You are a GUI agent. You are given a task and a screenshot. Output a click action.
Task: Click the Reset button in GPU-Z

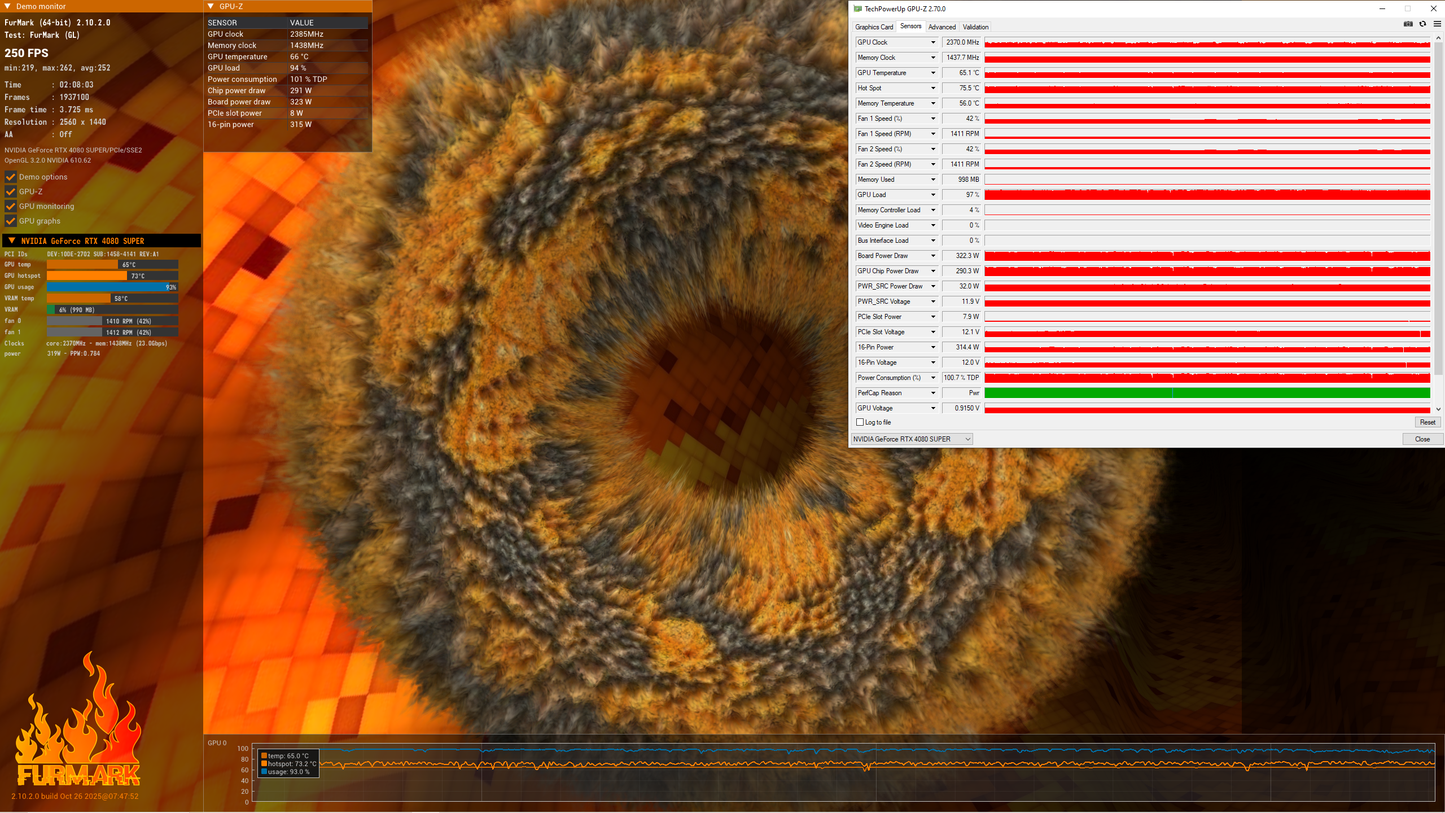click(1427, 422)
